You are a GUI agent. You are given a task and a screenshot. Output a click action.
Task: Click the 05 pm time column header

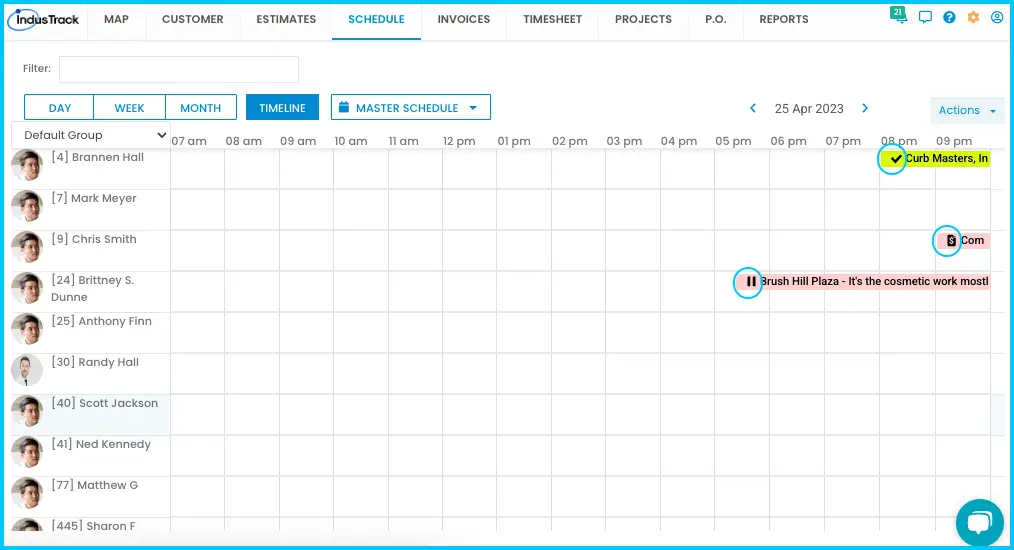tap(733, 141)
